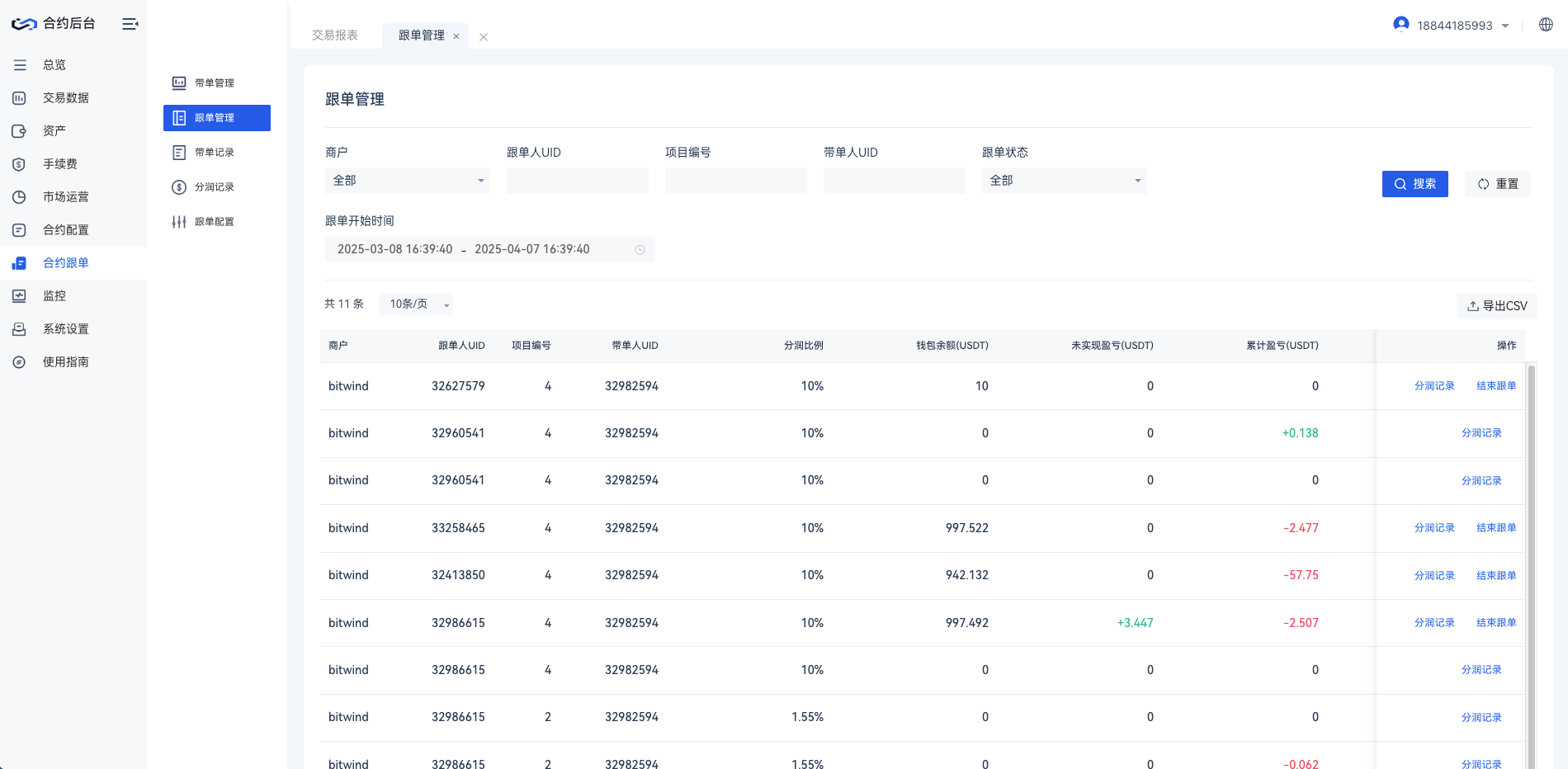Screen dimensions: 1568x769
Task: Click the end date 2025-04-07 16:39:40
Action: pos(532,249)
